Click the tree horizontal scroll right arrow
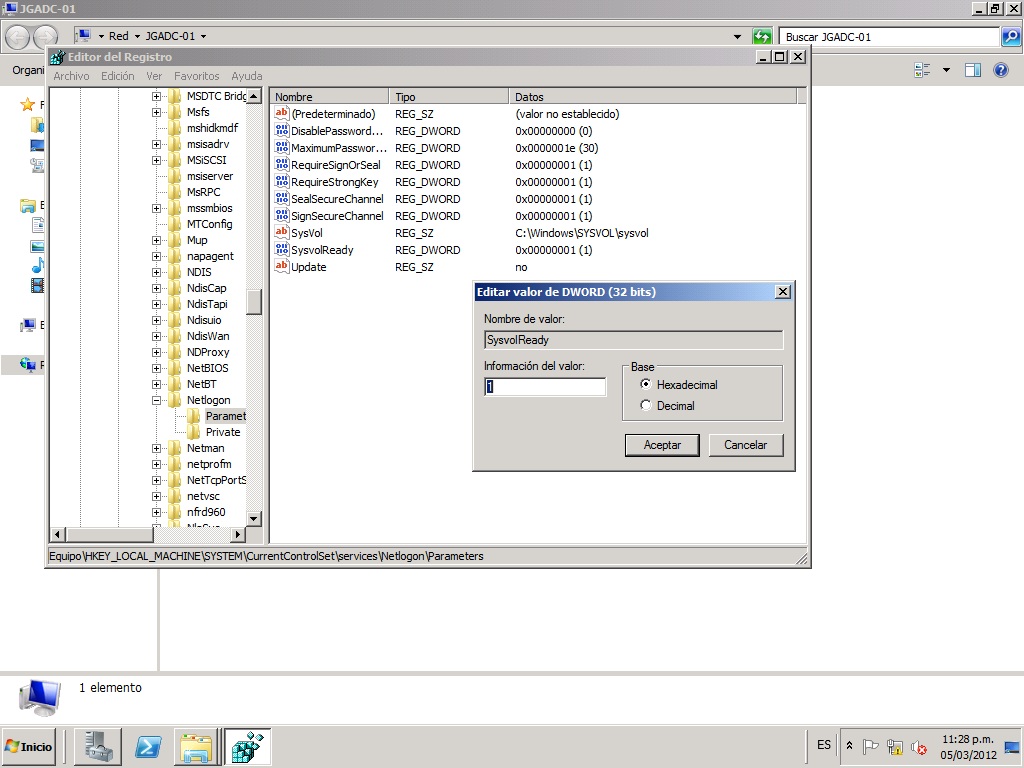 [238, 534]
